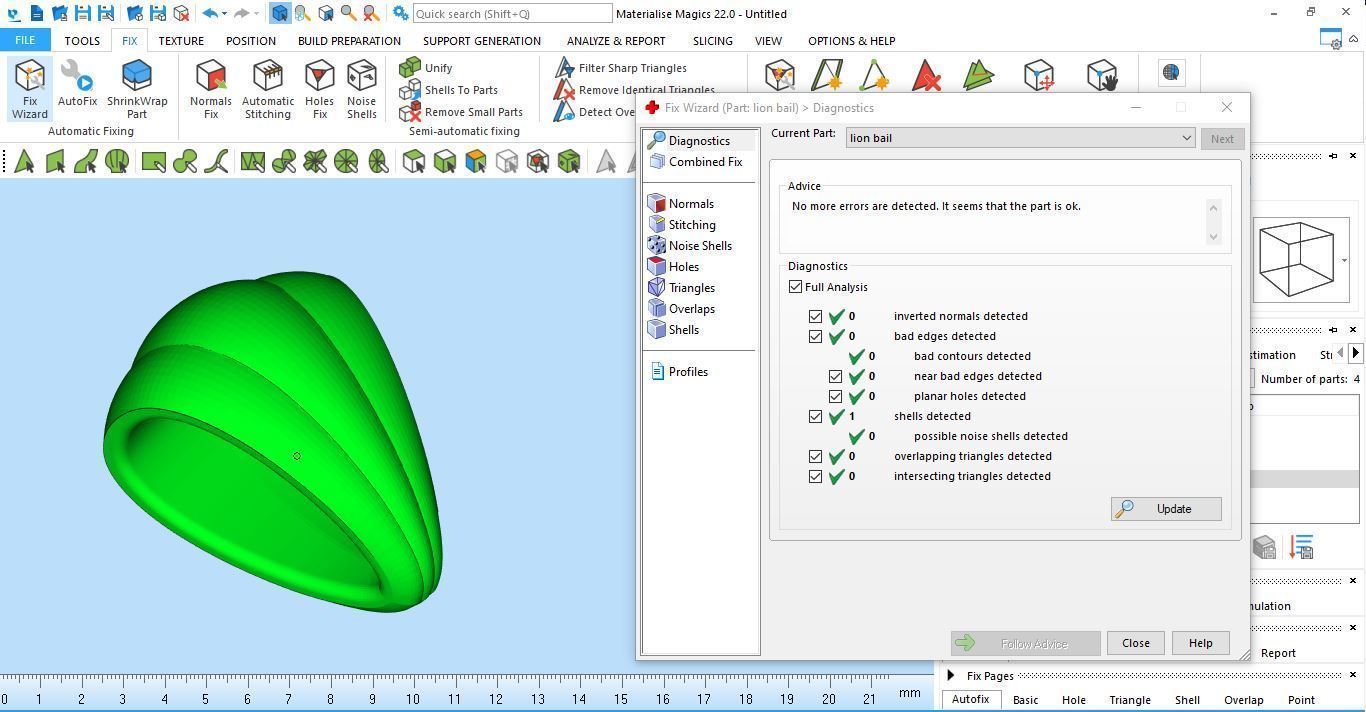Toggle the Full Analysis checkbox
The height and width of the screenshot is (712, 1366).
(796, 287)
